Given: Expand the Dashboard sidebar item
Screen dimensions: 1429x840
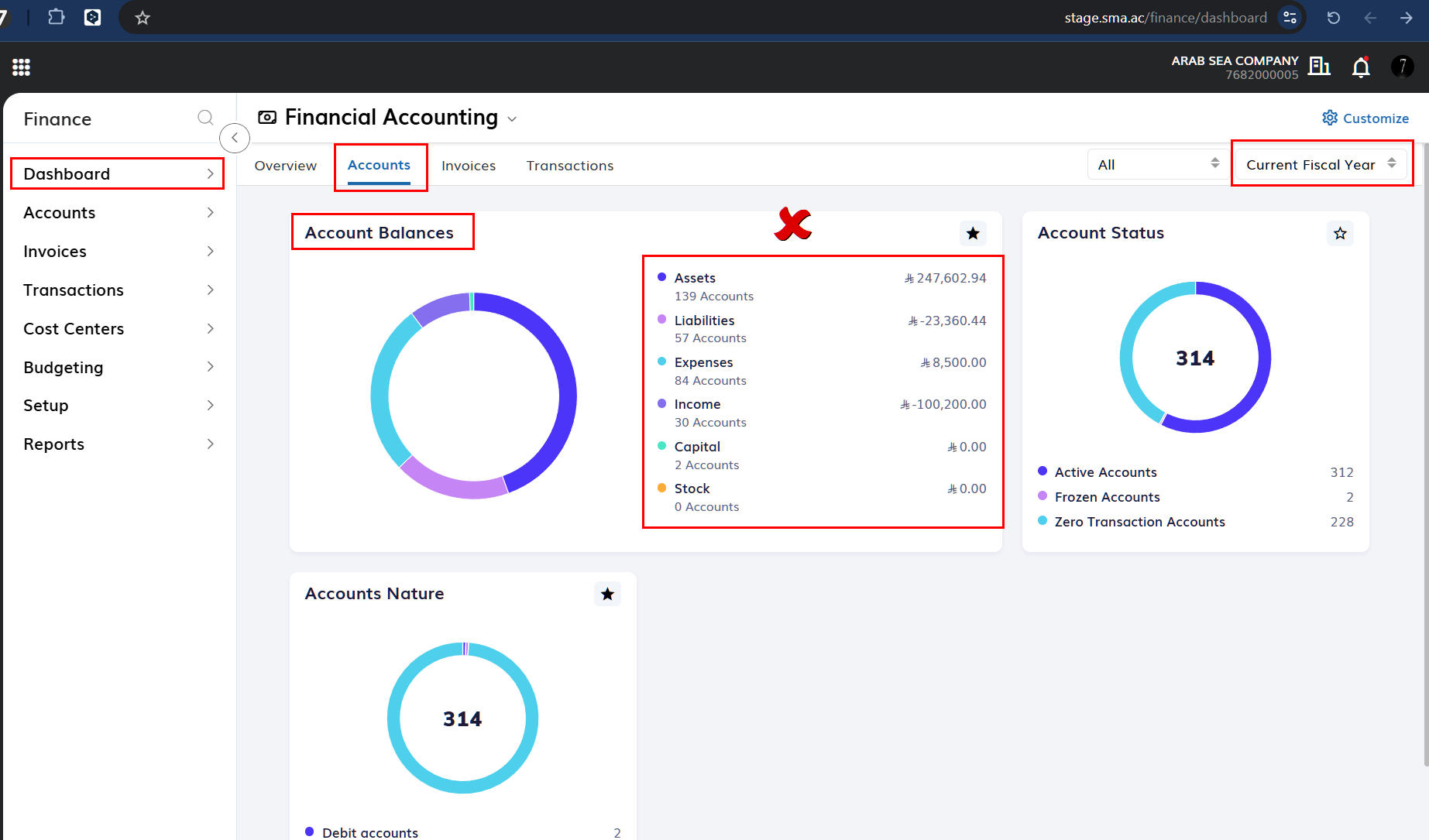Looking at the screenshot, I should point(118,174).
